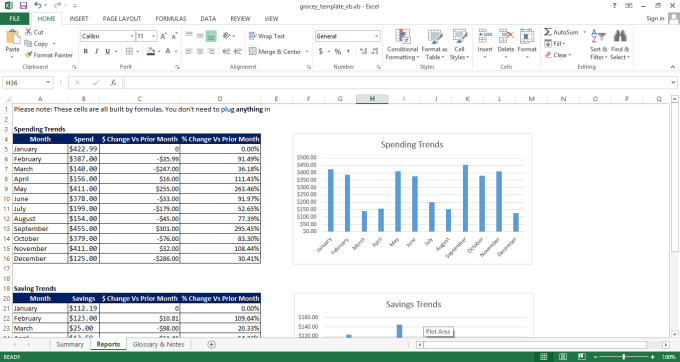Increase font size with larger A icon
Viewport: 680px width, 362px height.
tap(163, 36)
